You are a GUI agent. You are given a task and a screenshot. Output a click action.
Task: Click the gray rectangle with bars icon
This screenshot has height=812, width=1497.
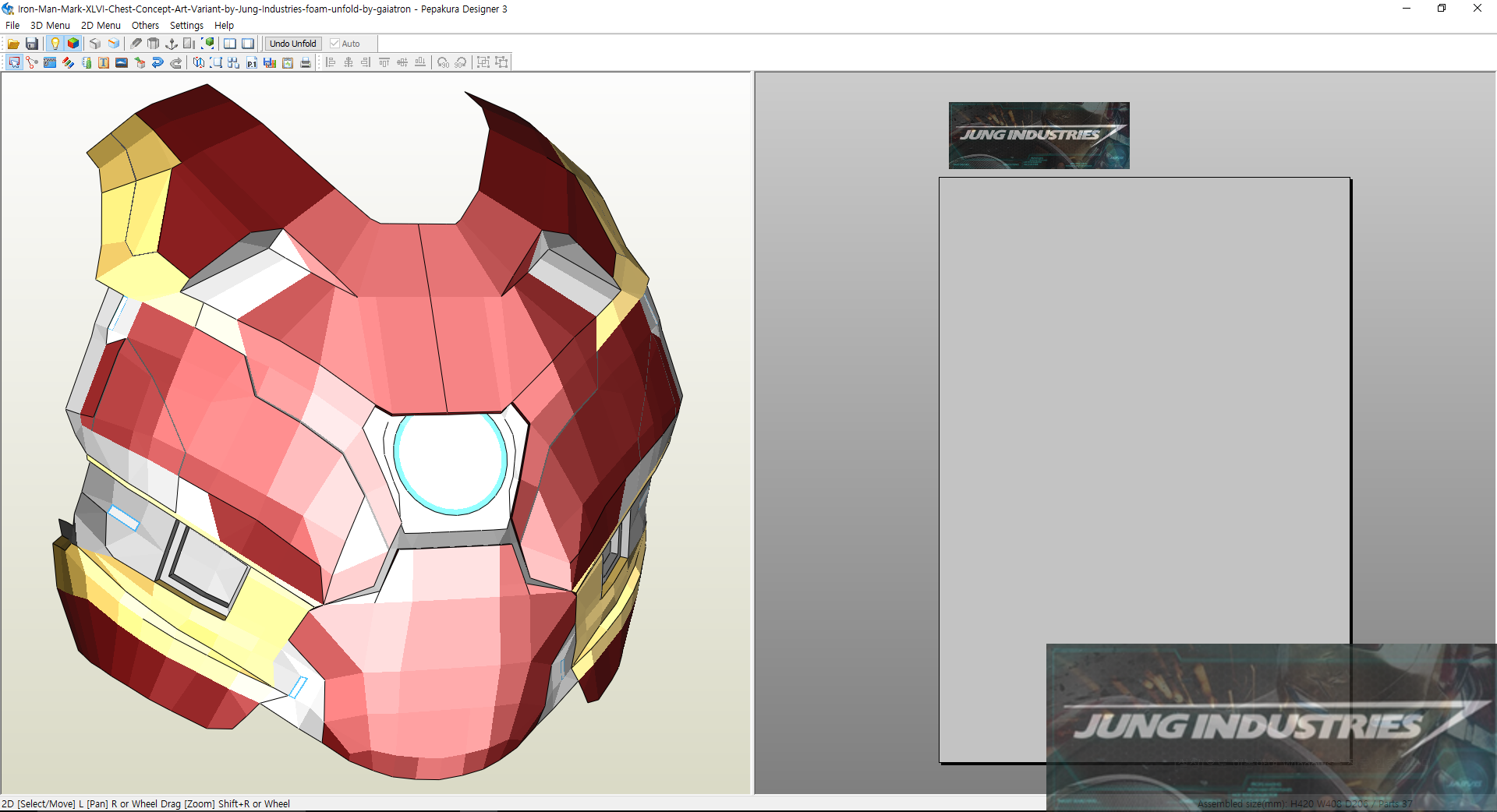[x=189, y=44]
